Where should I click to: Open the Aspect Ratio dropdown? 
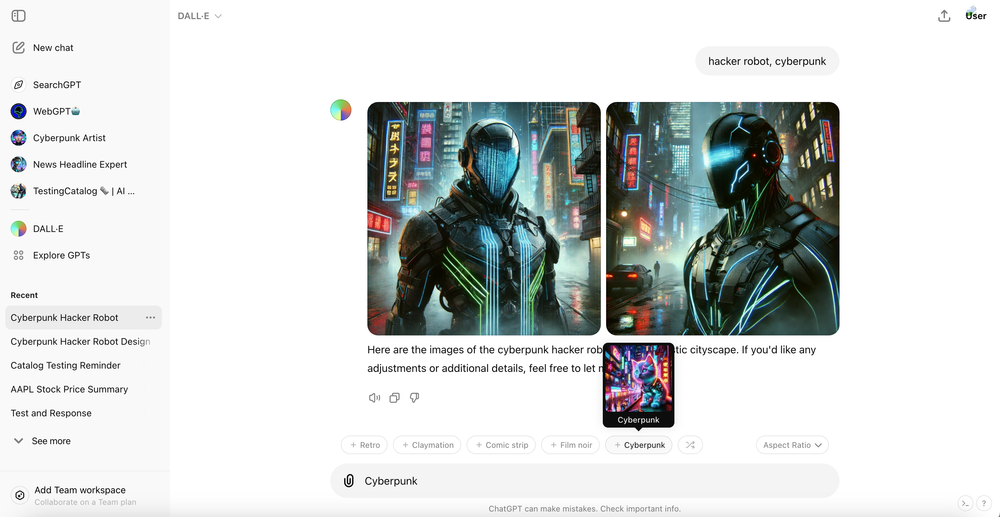[x=792, y=445]
